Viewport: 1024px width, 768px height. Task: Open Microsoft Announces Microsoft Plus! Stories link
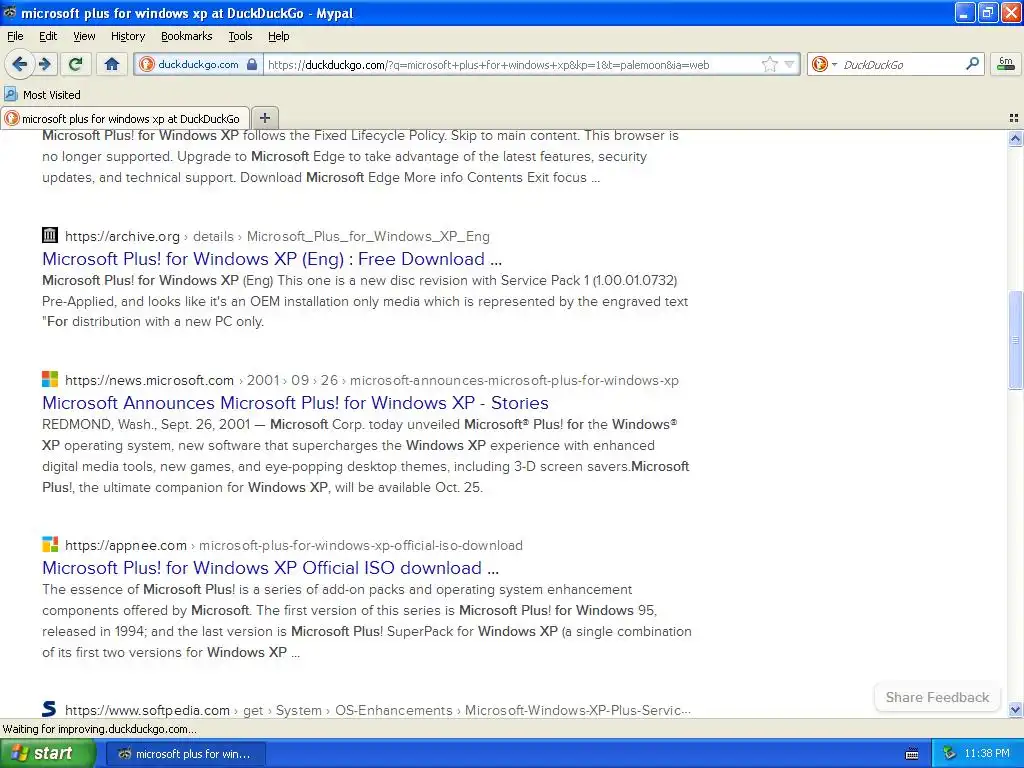(x=295, y=403)
